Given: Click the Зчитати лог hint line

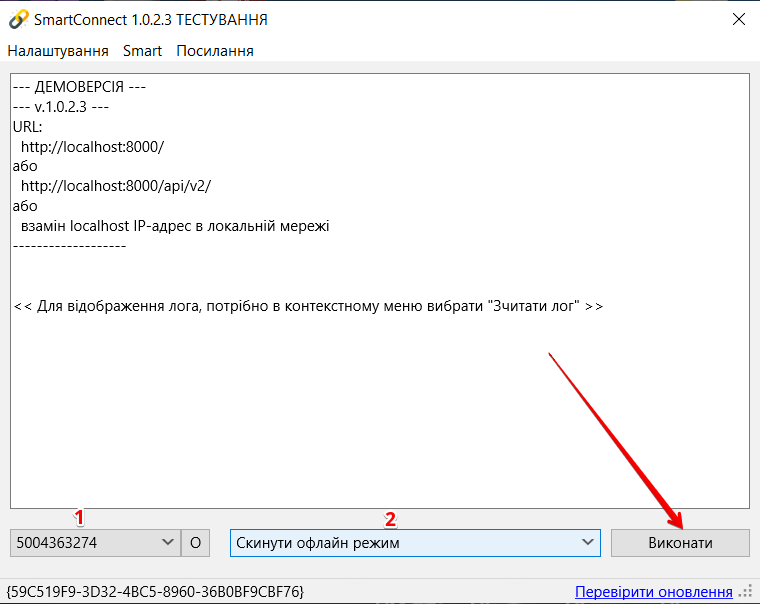Looking at the screenshot, I should [308, 306].
